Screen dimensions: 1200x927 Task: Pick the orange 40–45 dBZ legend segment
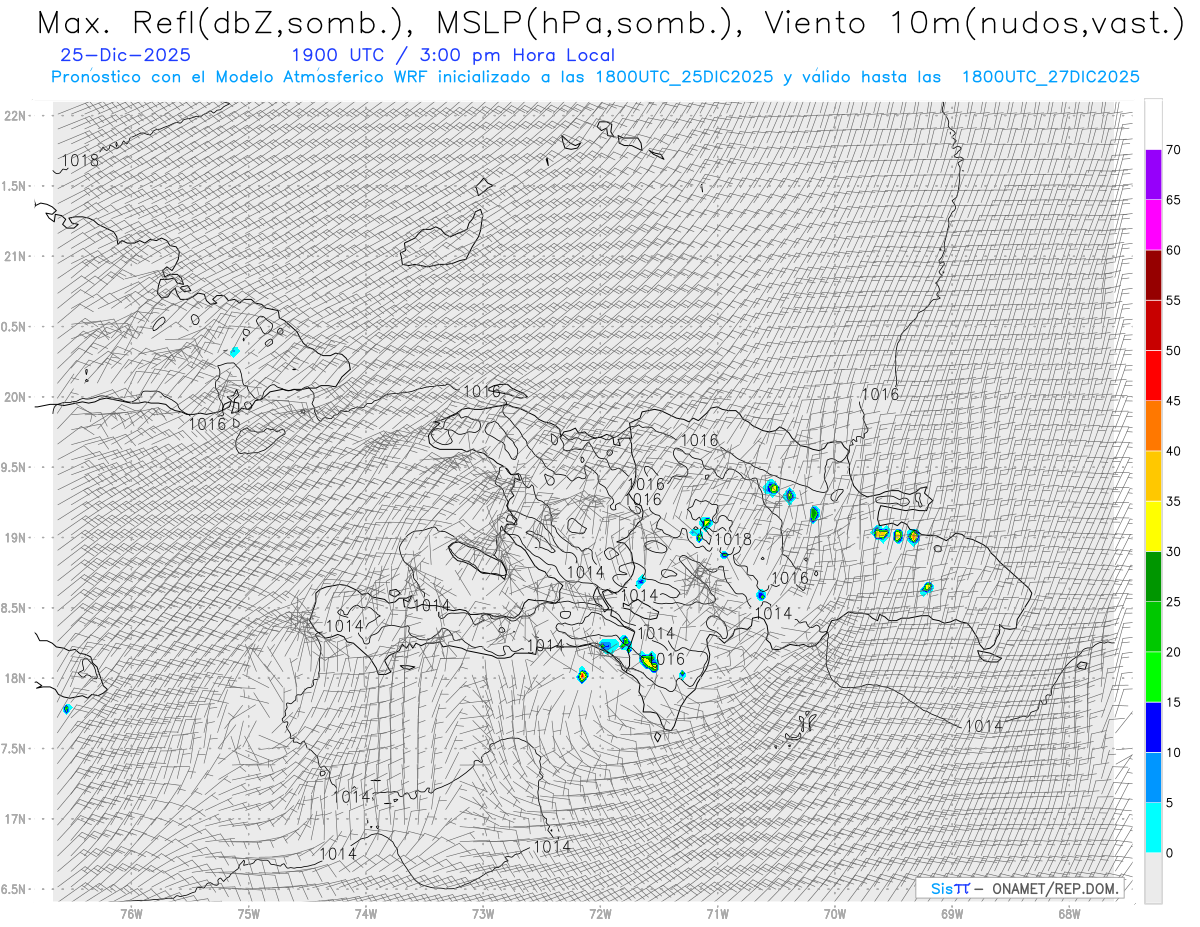click(x=1153, y=426)
